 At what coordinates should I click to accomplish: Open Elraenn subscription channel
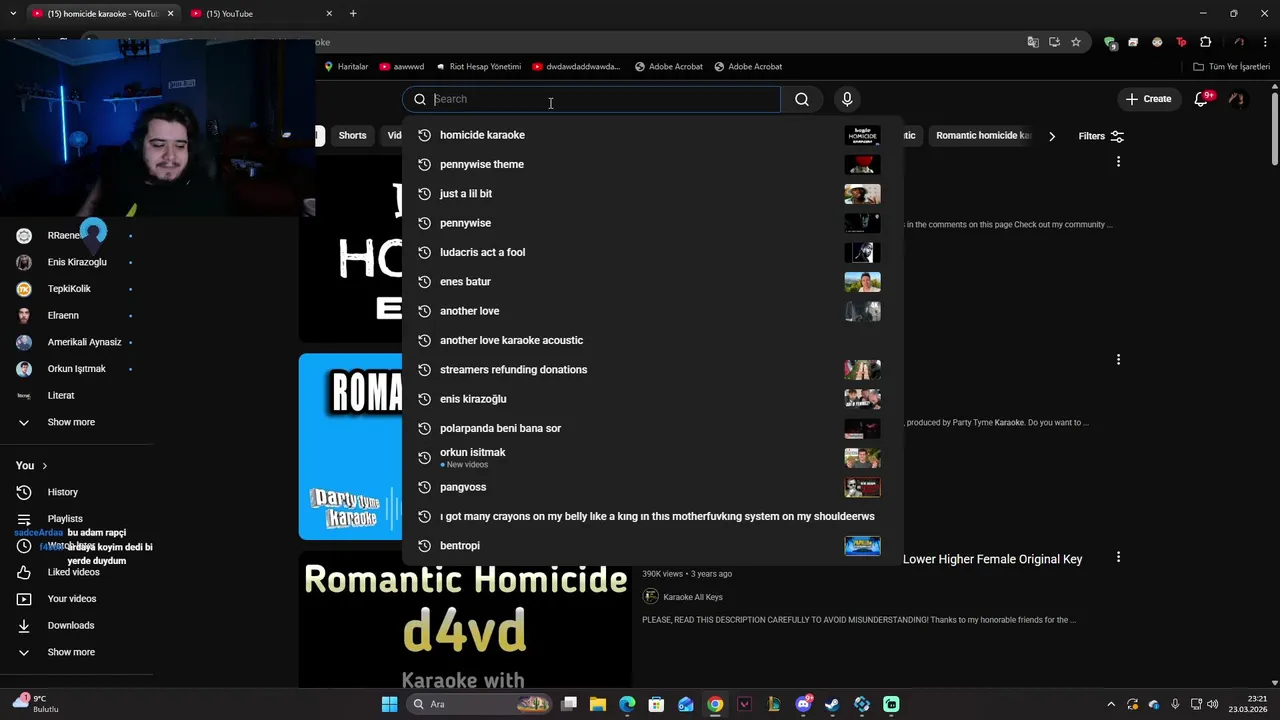tap(76, 315)
